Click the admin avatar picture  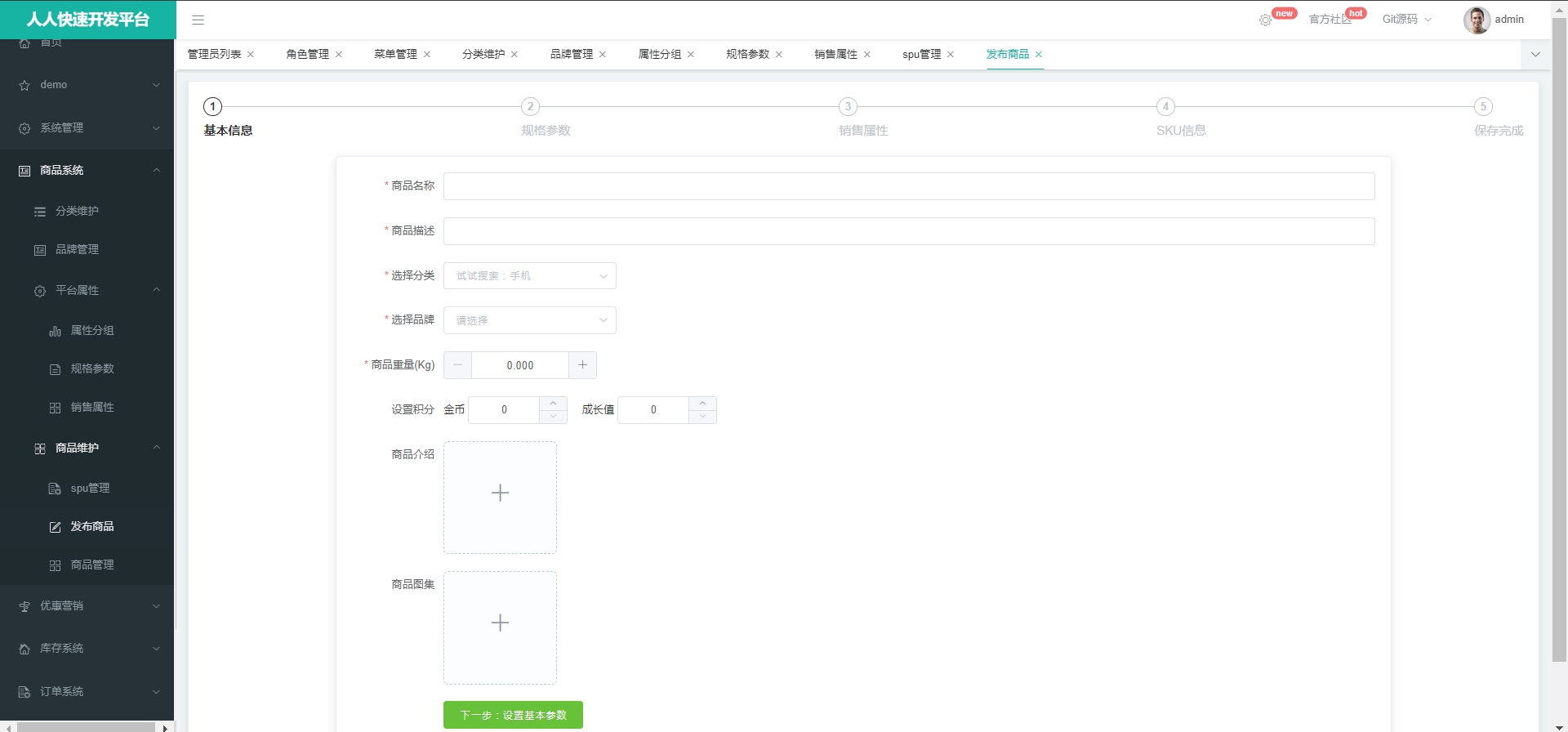[1477, 20]
